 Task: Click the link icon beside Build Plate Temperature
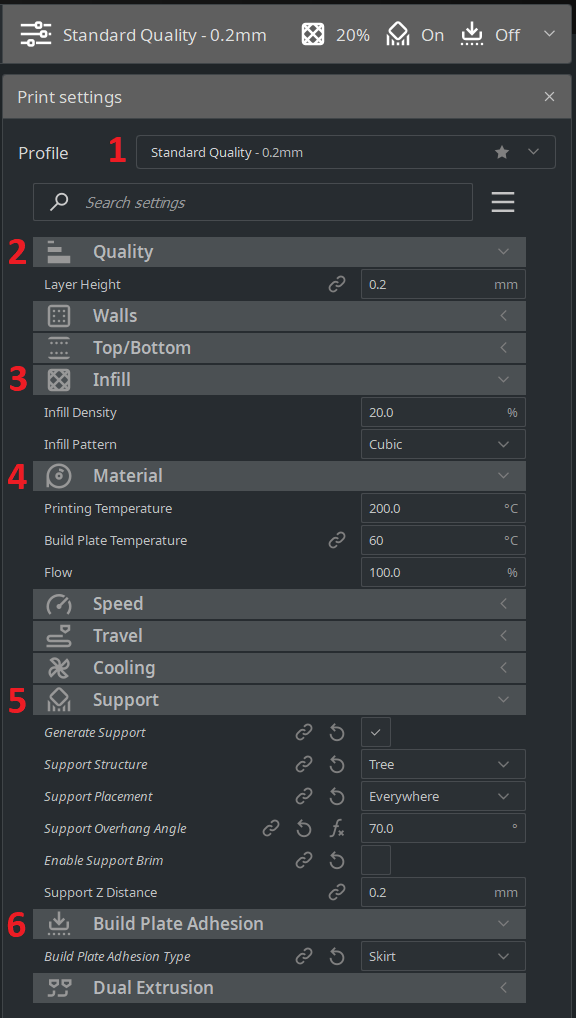336,540
